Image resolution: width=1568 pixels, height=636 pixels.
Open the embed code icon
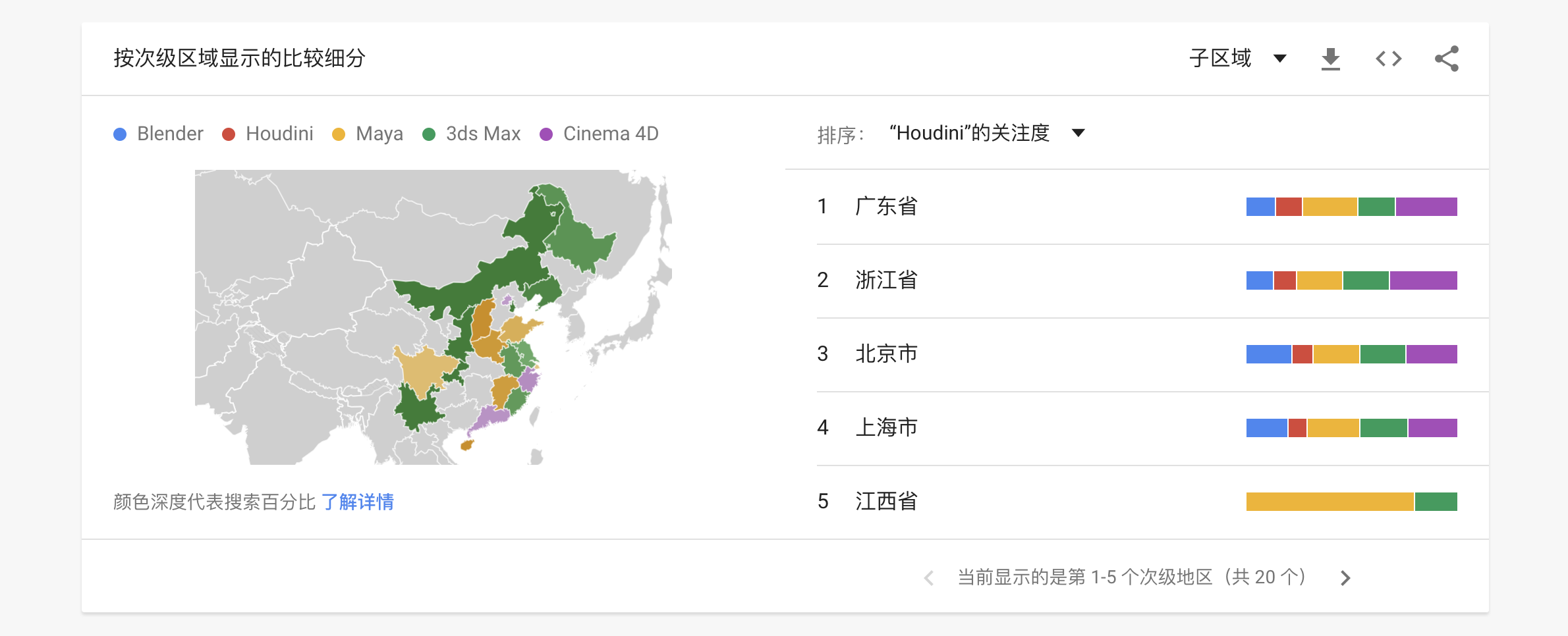(x=1388, y=59)
